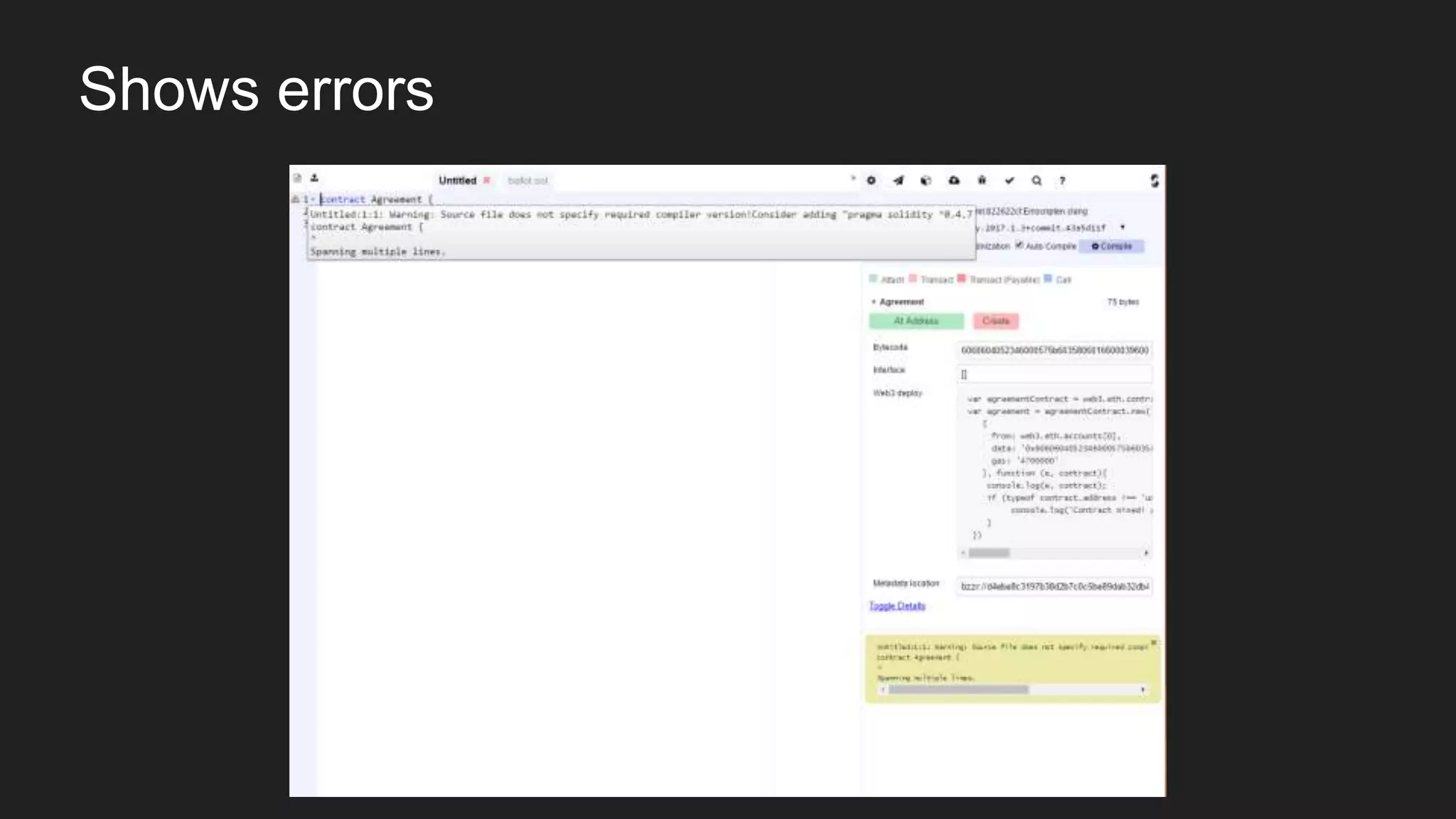The width and height of the screenshot is (1456, 819).
Task: Click the Transact legend color swatch
Action: click(x=913, y=279)
